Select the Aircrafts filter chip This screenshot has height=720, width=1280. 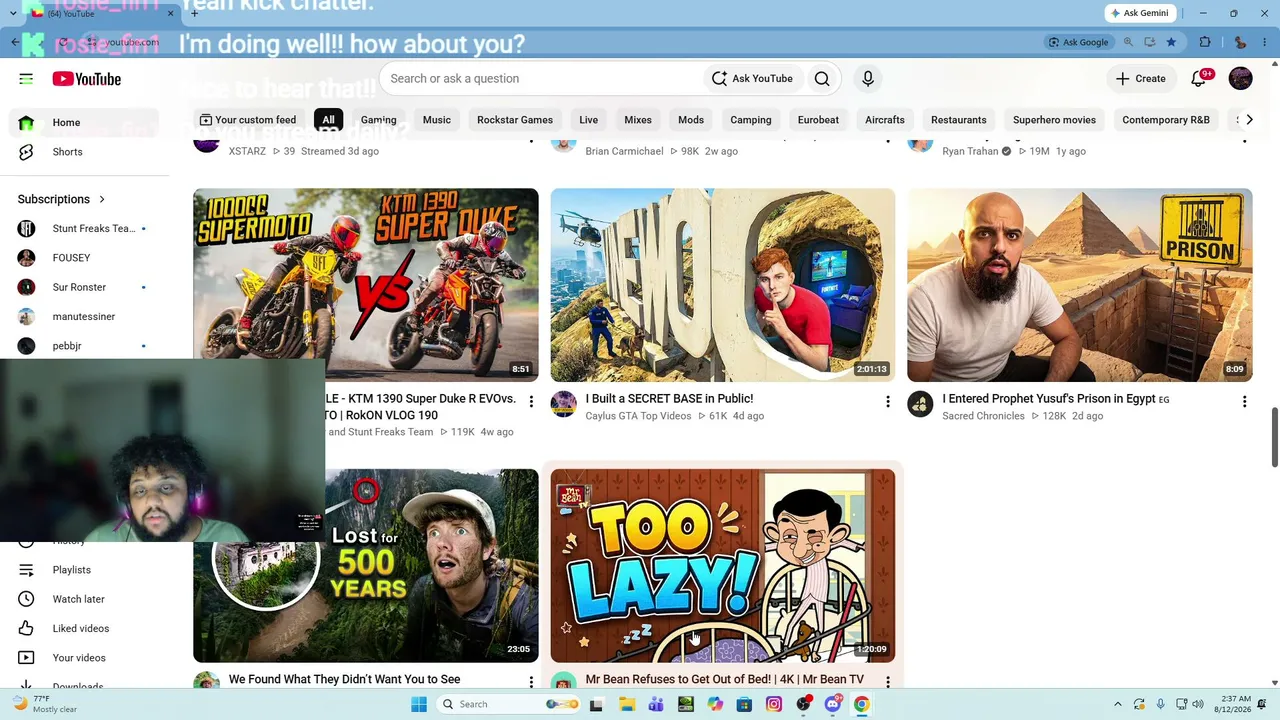pyautogui.click(x=885, y=120)
